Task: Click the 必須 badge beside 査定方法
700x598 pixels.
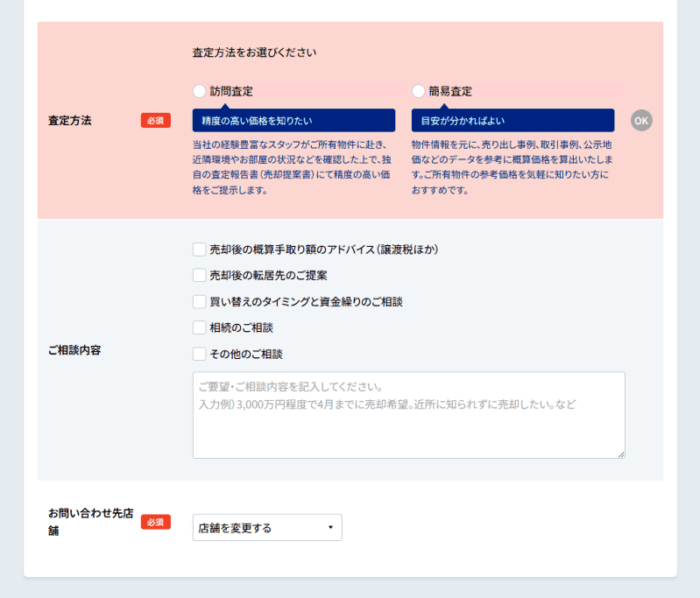Action: click(x=156, y=120)
